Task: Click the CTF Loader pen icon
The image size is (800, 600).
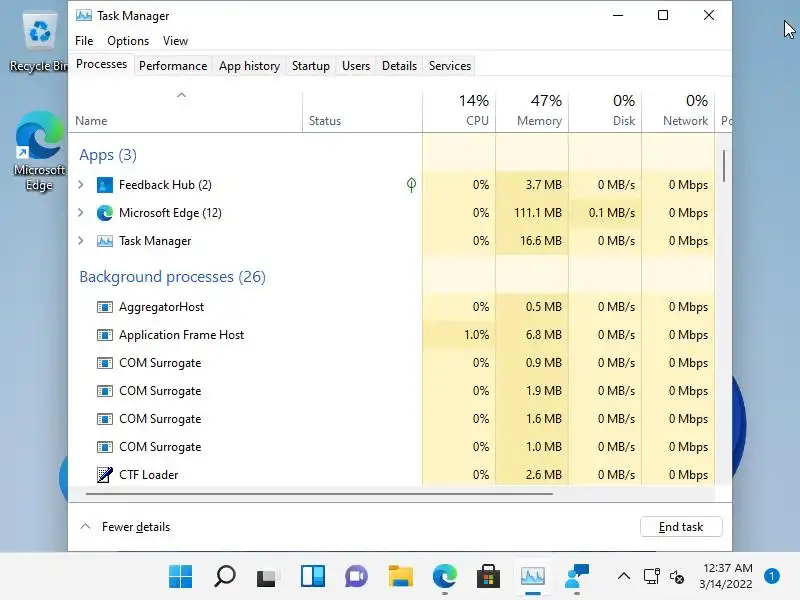Action: click(x=105, y=475)
